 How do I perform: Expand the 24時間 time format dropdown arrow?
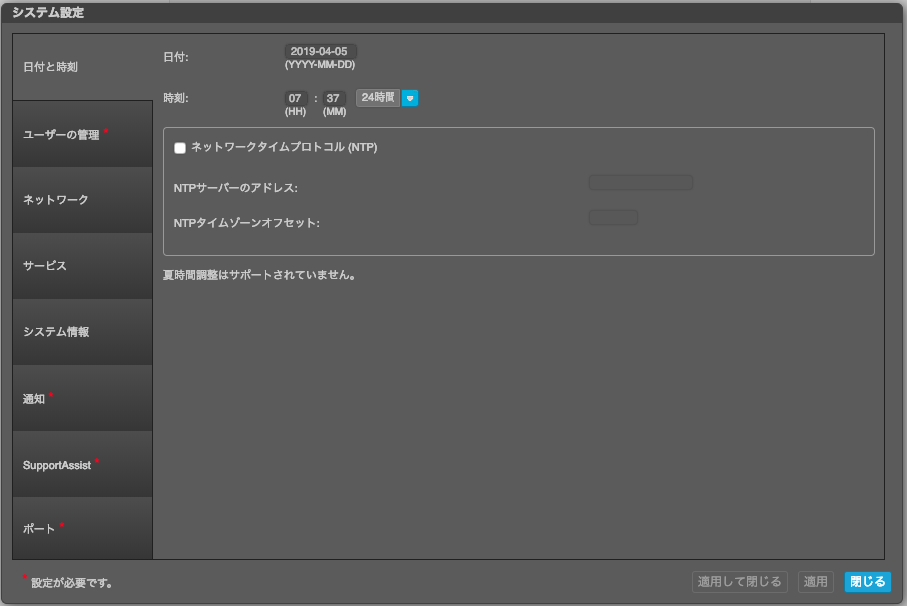coord(410,98)
